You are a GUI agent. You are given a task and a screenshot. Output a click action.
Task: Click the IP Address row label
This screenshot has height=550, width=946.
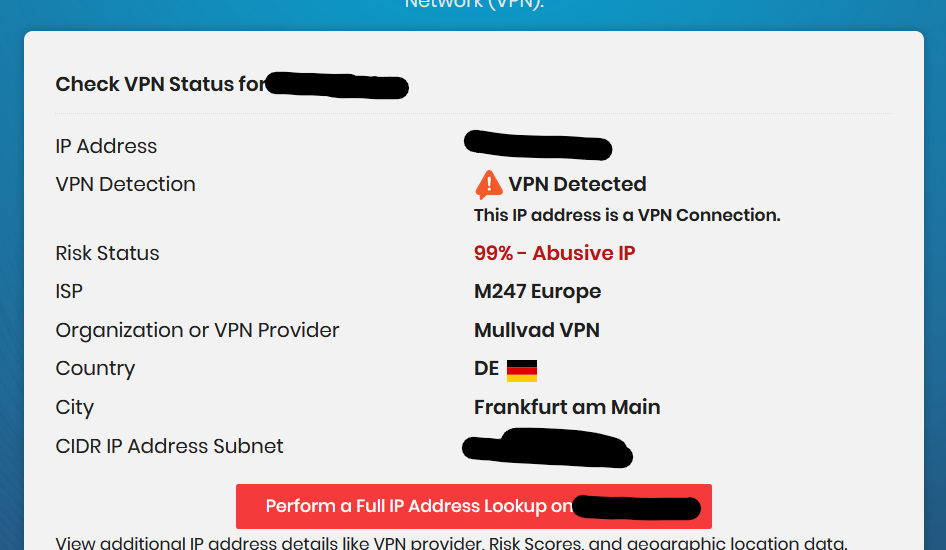(106, 146)
